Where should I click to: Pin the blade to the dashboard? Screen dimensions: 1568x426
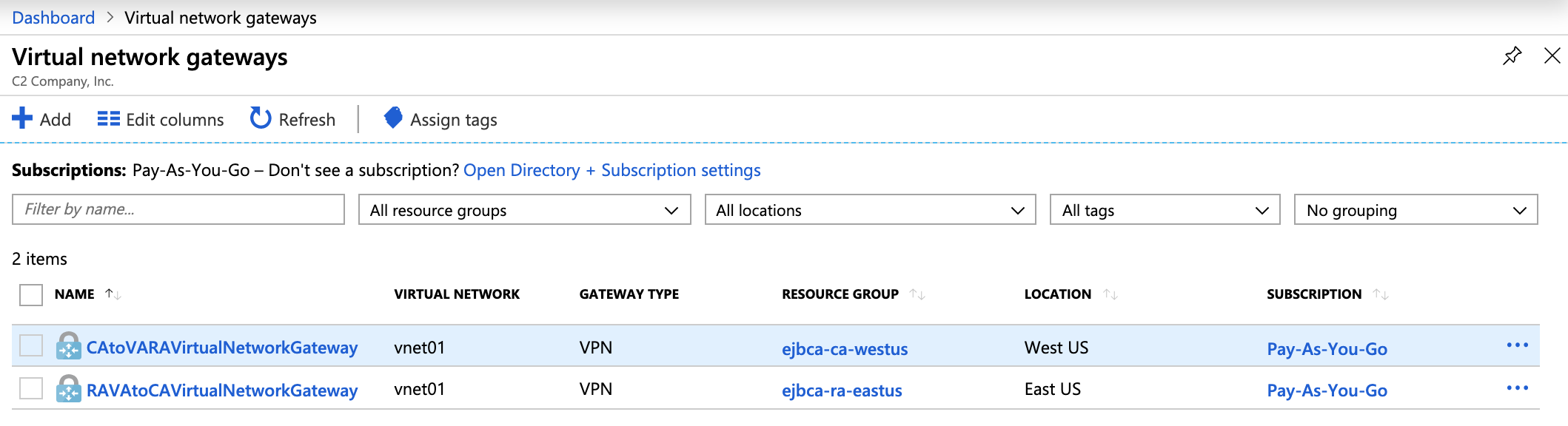pyautogui.click(x=1512, y=56)
